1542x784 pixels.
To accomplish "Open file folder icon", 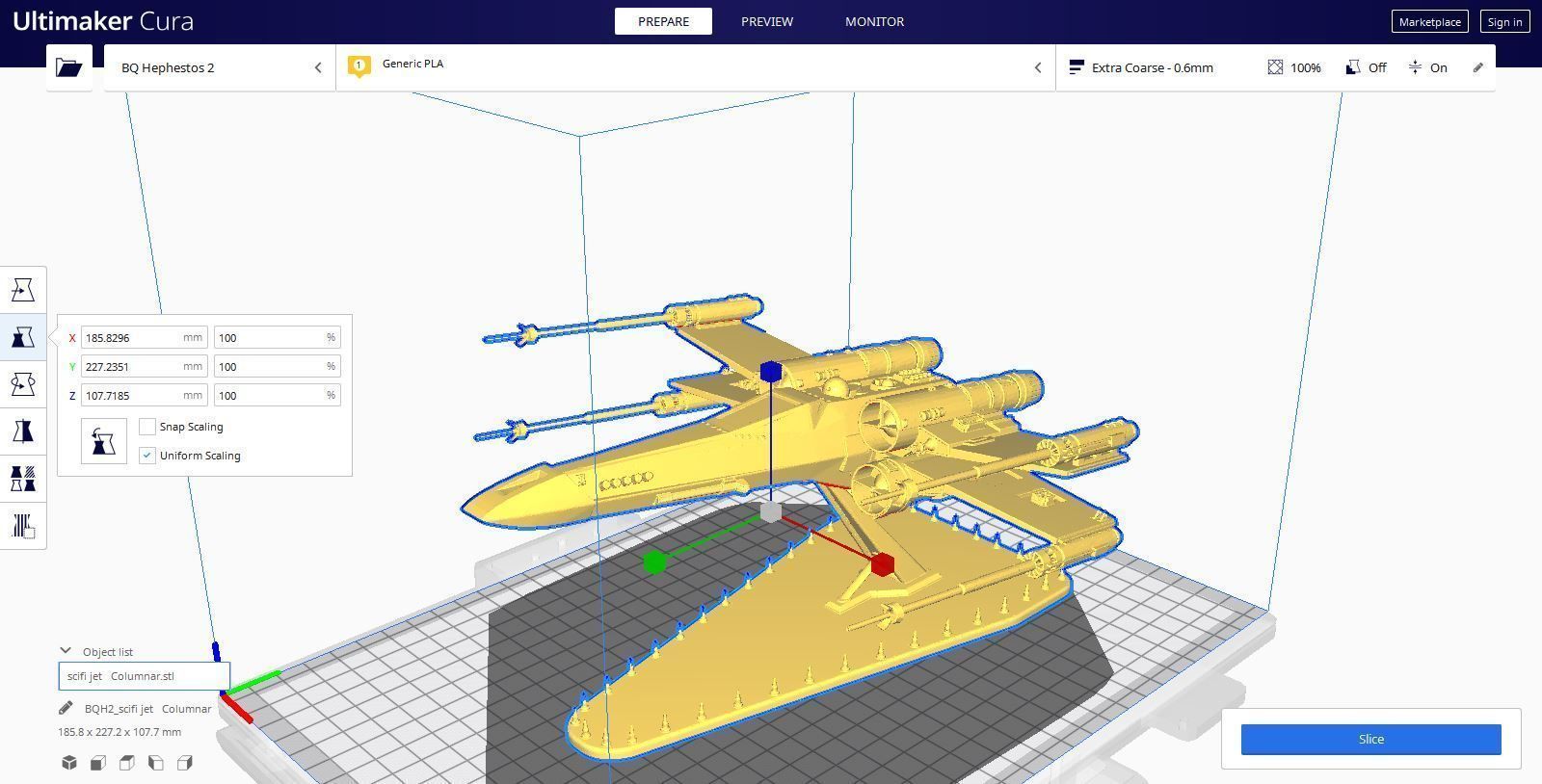I will 68,67.
